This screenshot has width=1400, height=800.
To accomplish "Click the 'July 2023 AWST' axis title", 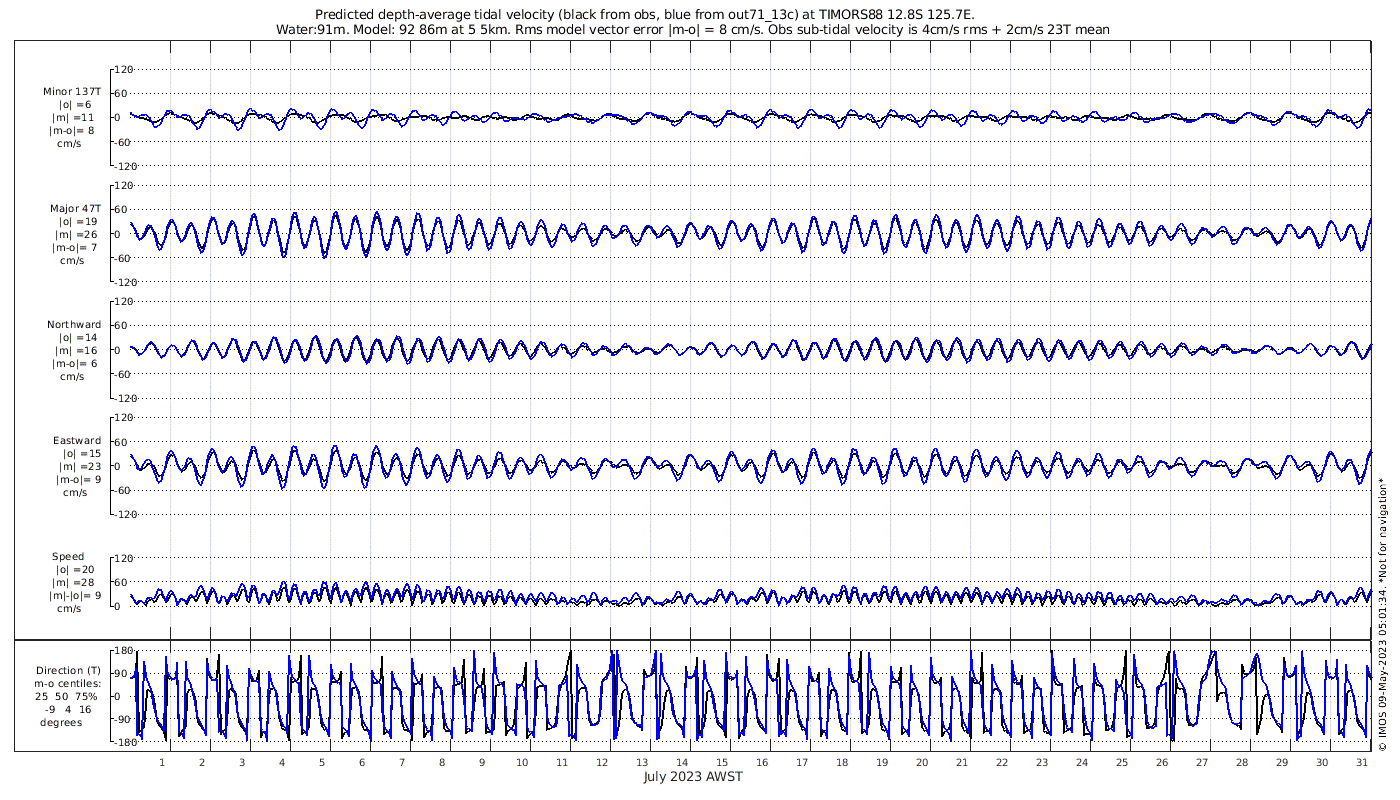I will tap(693, 777).
